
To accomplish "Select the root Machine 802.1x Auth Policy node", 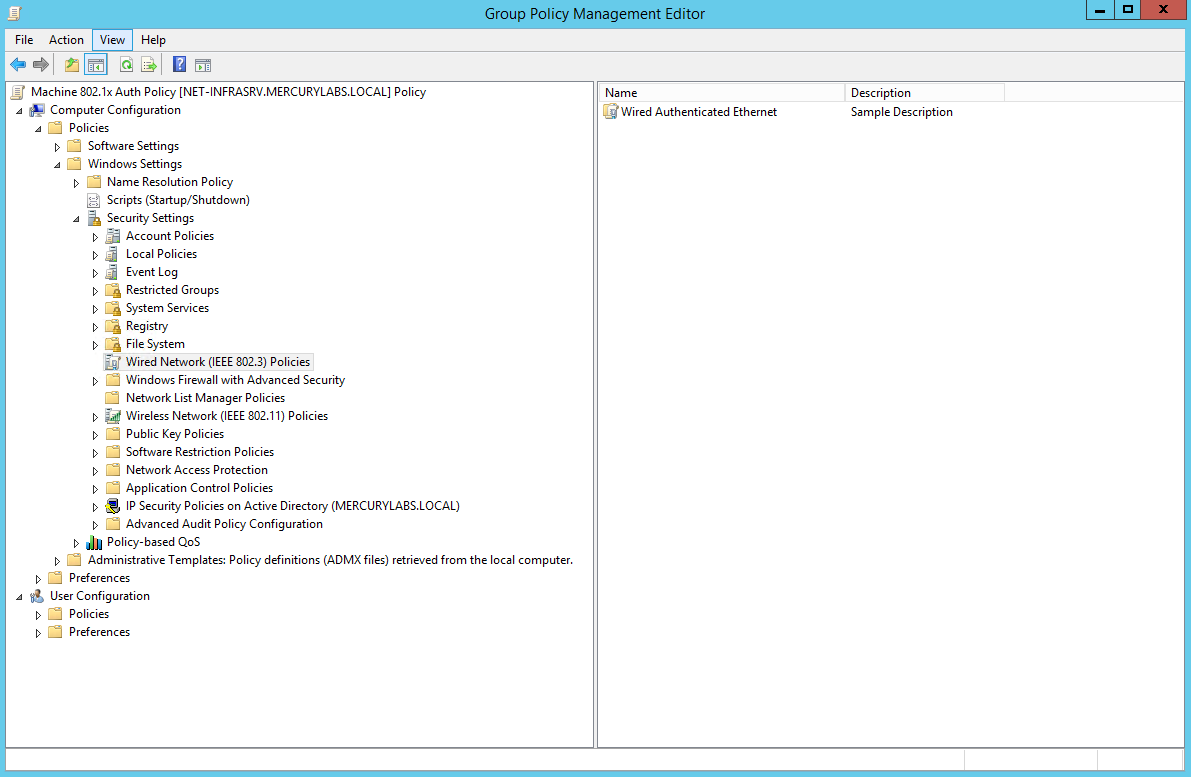I will click(x=228, y=92).
